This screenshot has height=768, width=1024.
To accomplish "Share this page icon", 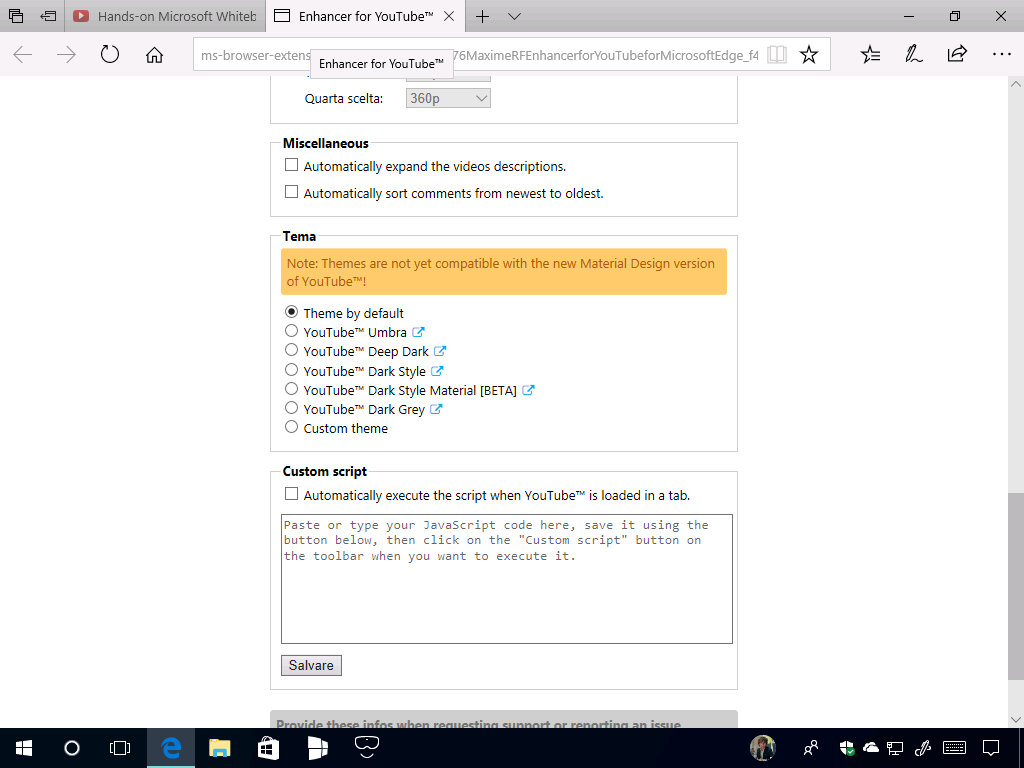I will click(x=957, y=54).
